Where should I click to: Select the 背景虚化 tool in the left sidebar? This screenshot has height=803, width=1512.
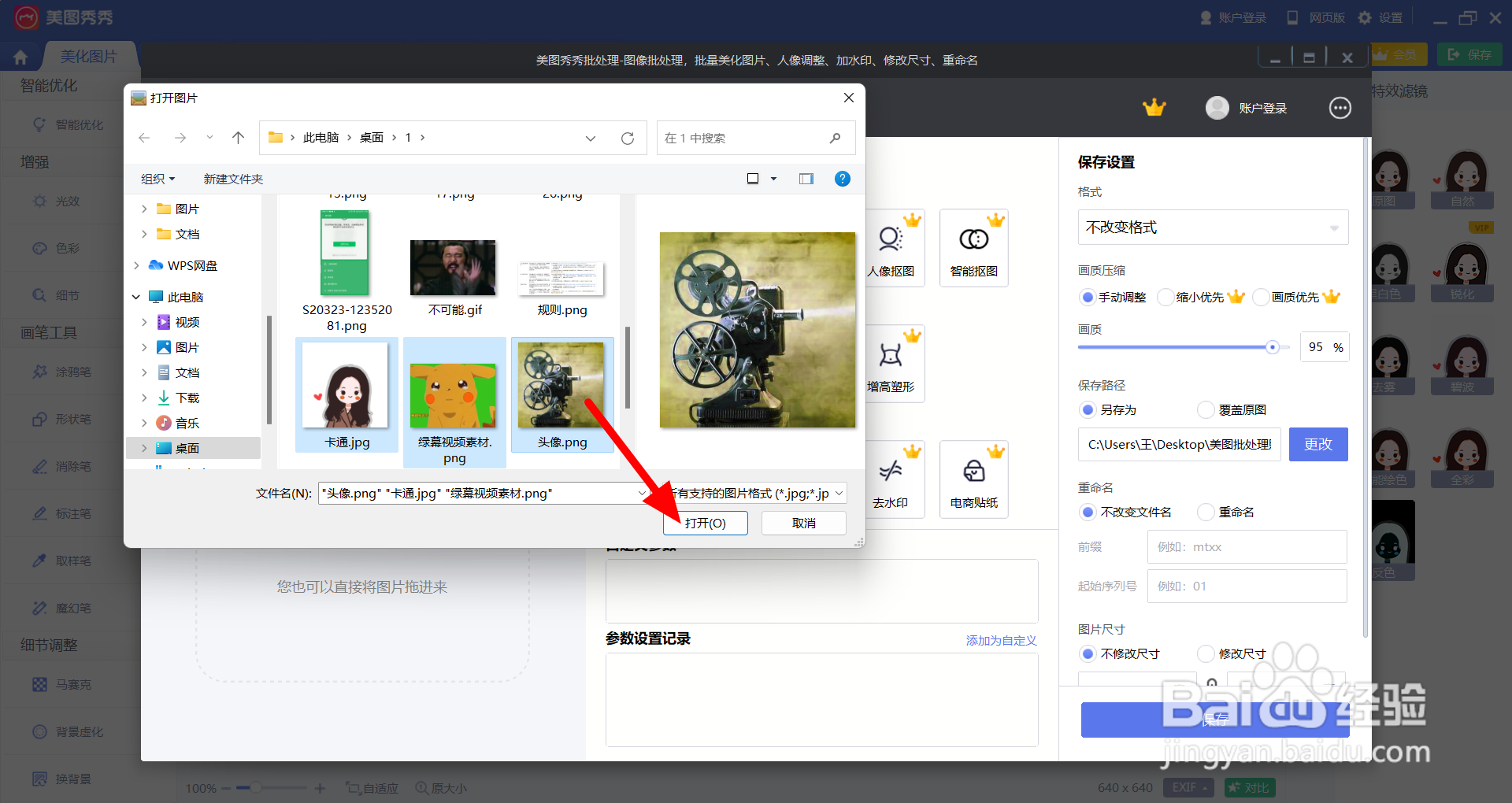point(68,731)
